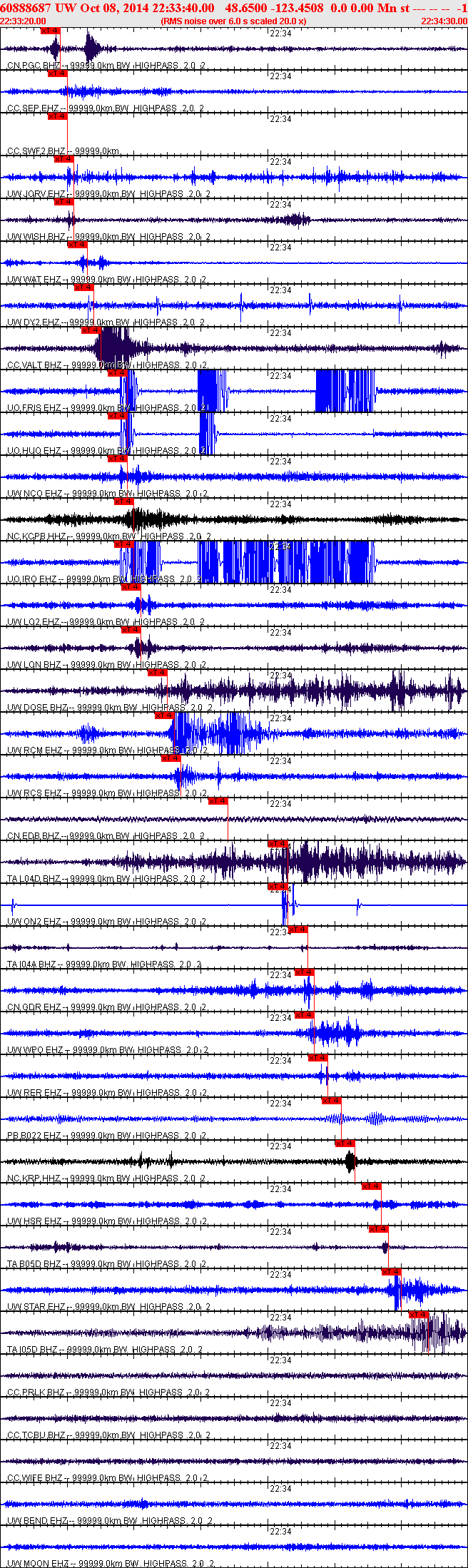Select the red pick flag on UW.HSR.EHZ
468x1568 pixels.
371,1186
